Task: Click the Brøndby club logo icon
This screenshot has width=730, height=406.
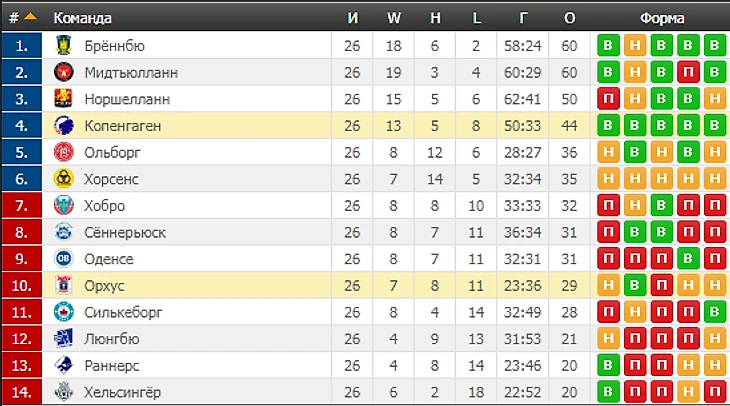Action: 64,46
